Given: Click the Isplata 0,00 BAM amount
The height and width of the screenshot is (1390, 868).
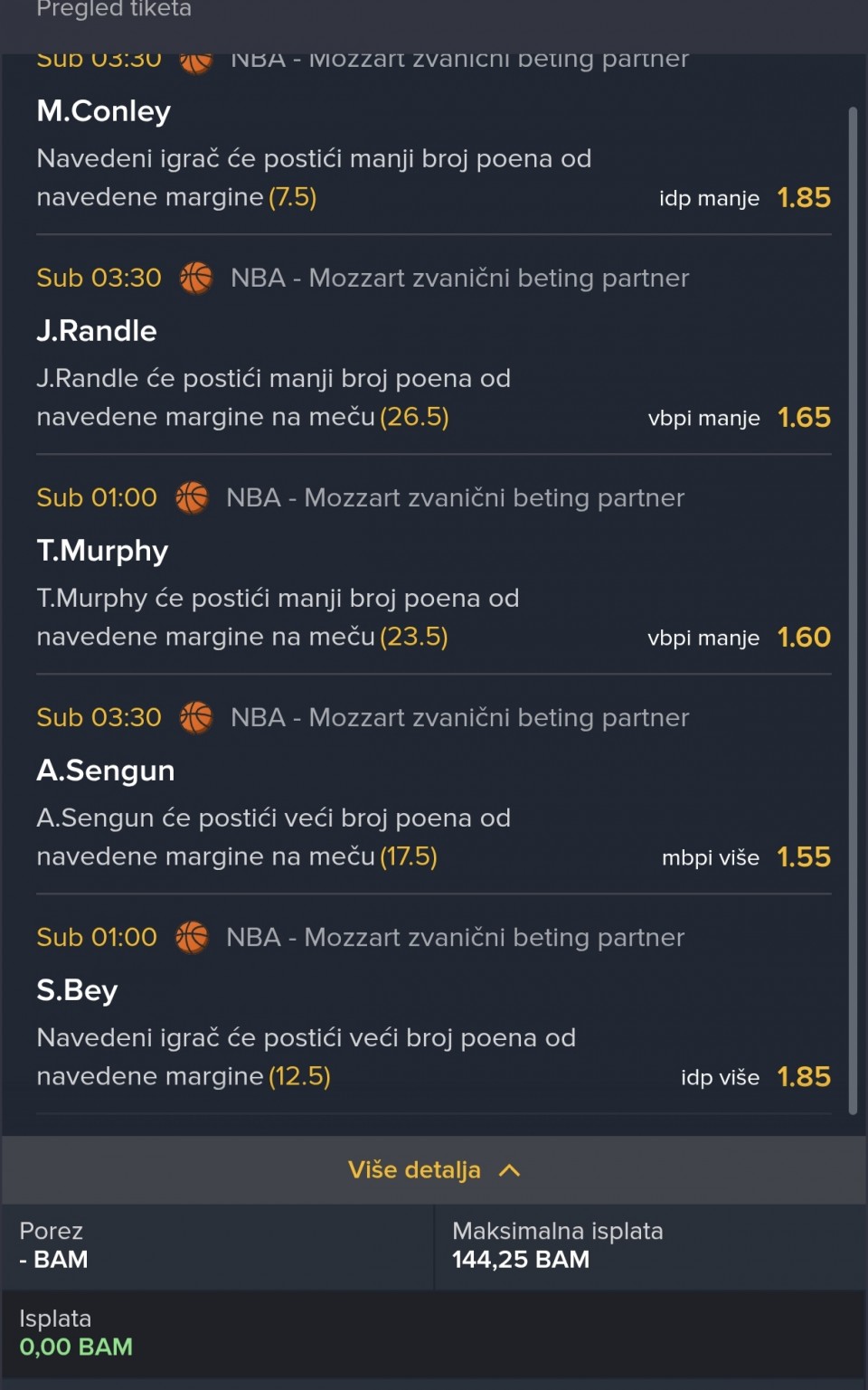Looking at the screenshot, I should (x=76, y=1347).
